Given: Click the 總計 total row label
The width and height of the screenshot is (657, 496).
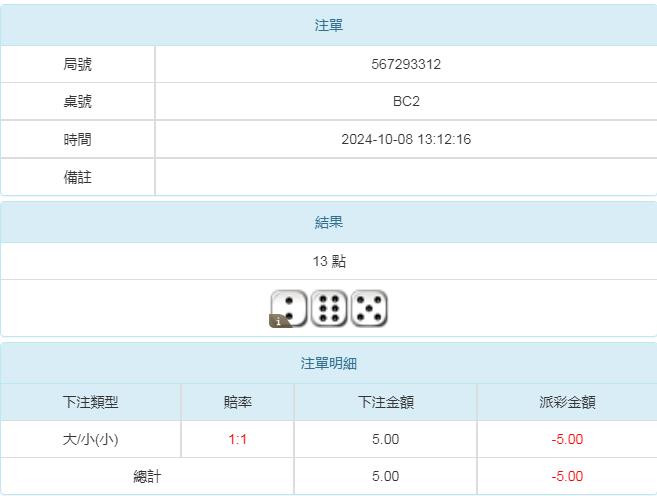Looking at the screenshot, I should click(x=147, y=476).
